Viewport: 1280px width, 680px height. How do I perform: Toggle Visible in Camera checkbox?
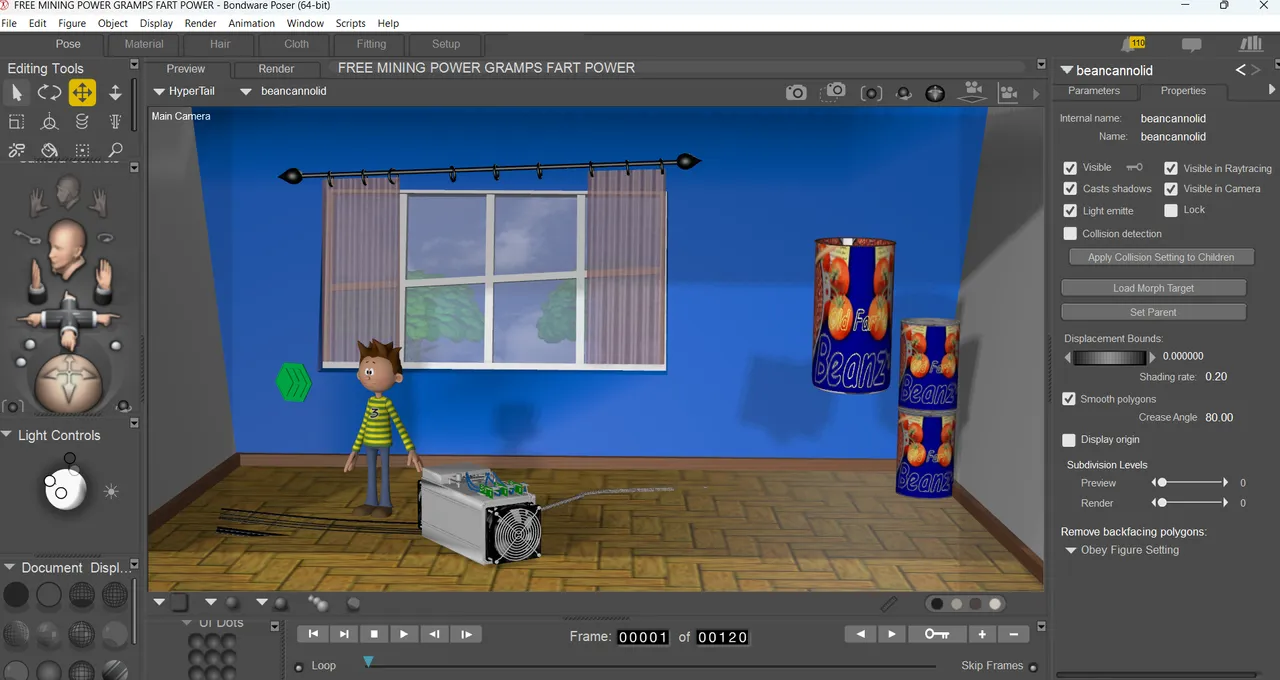click(1171, 189)
